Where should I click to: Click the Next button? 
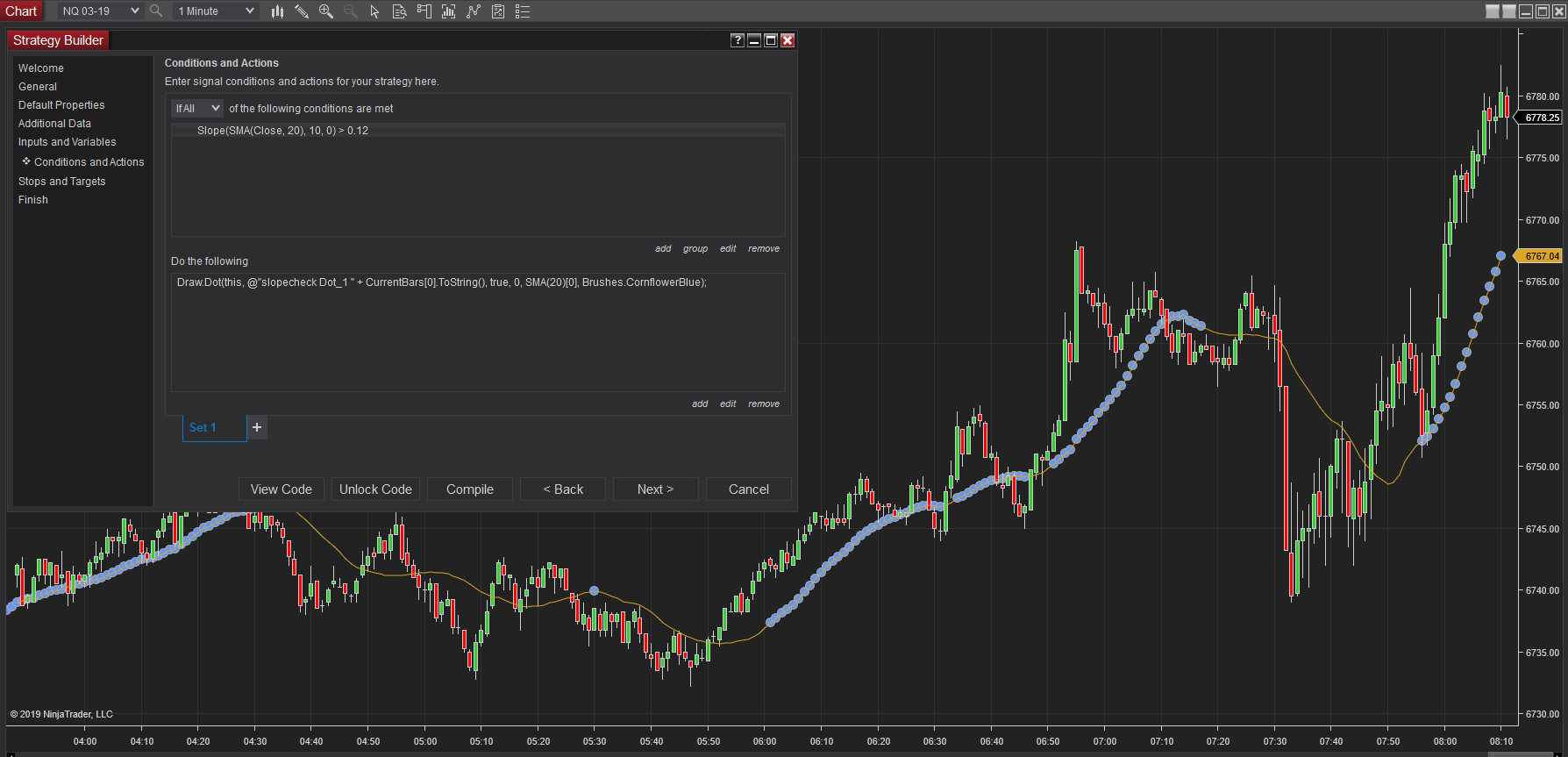[x=656, y=489]
